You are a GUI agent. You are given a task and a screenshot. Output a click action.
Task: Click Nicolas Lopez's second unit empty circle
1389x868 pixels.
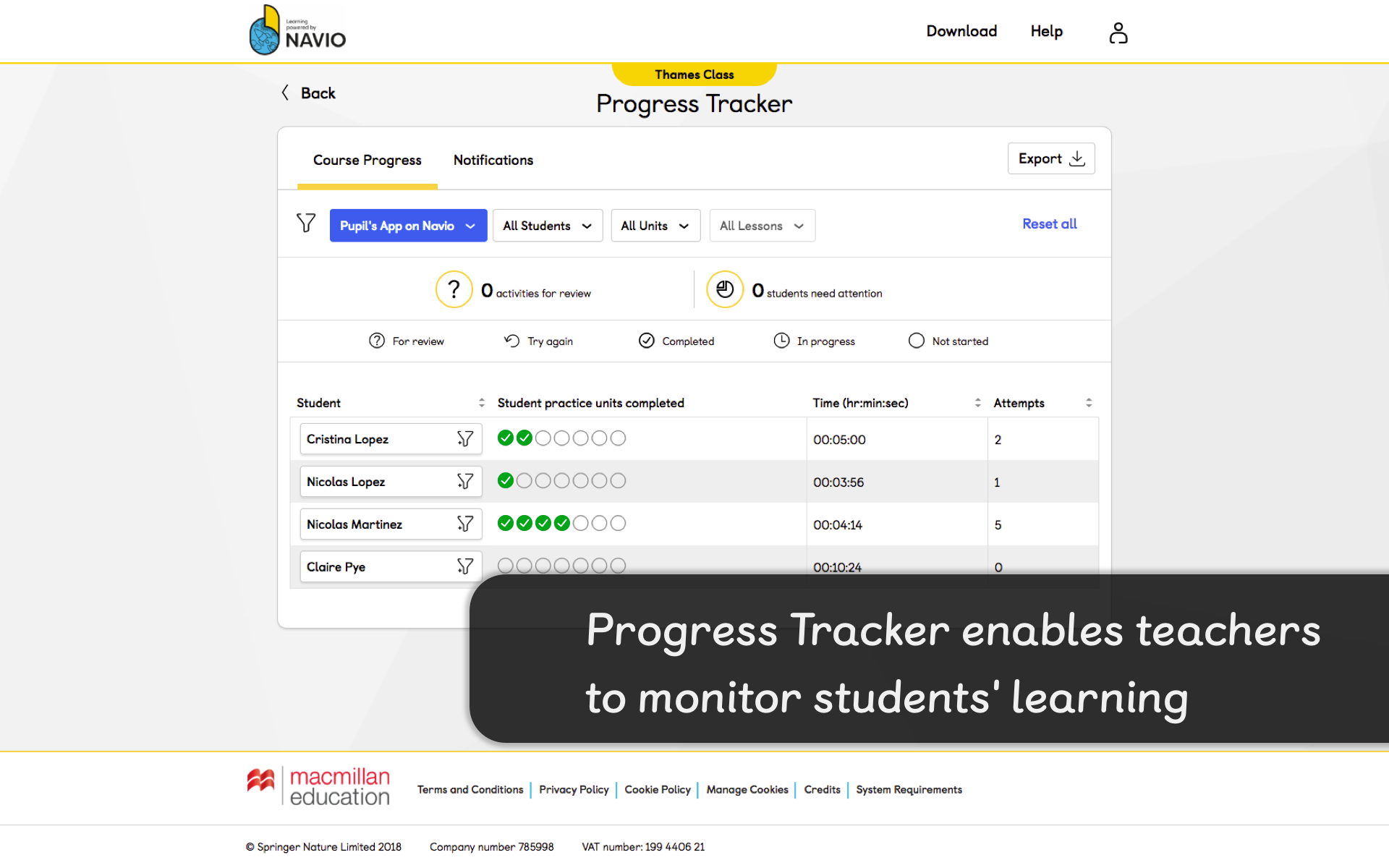click(x=524, y=480)
